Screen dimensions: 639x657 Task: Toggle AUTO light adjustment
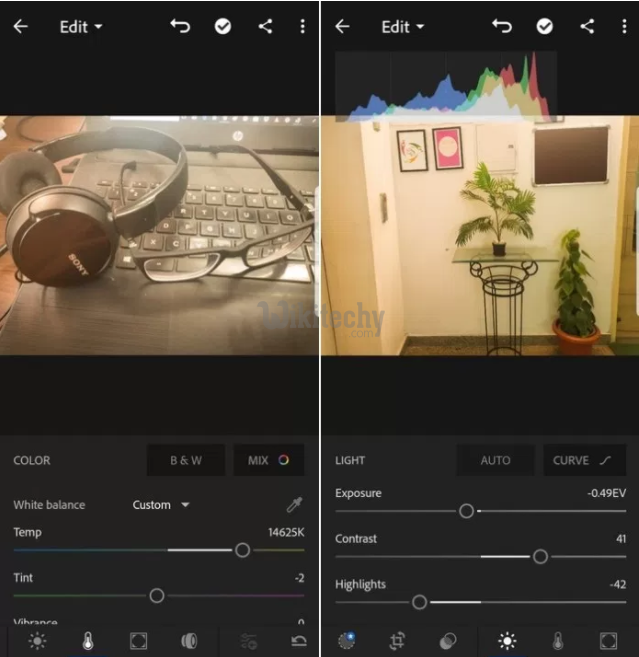[x=495, y=460]
